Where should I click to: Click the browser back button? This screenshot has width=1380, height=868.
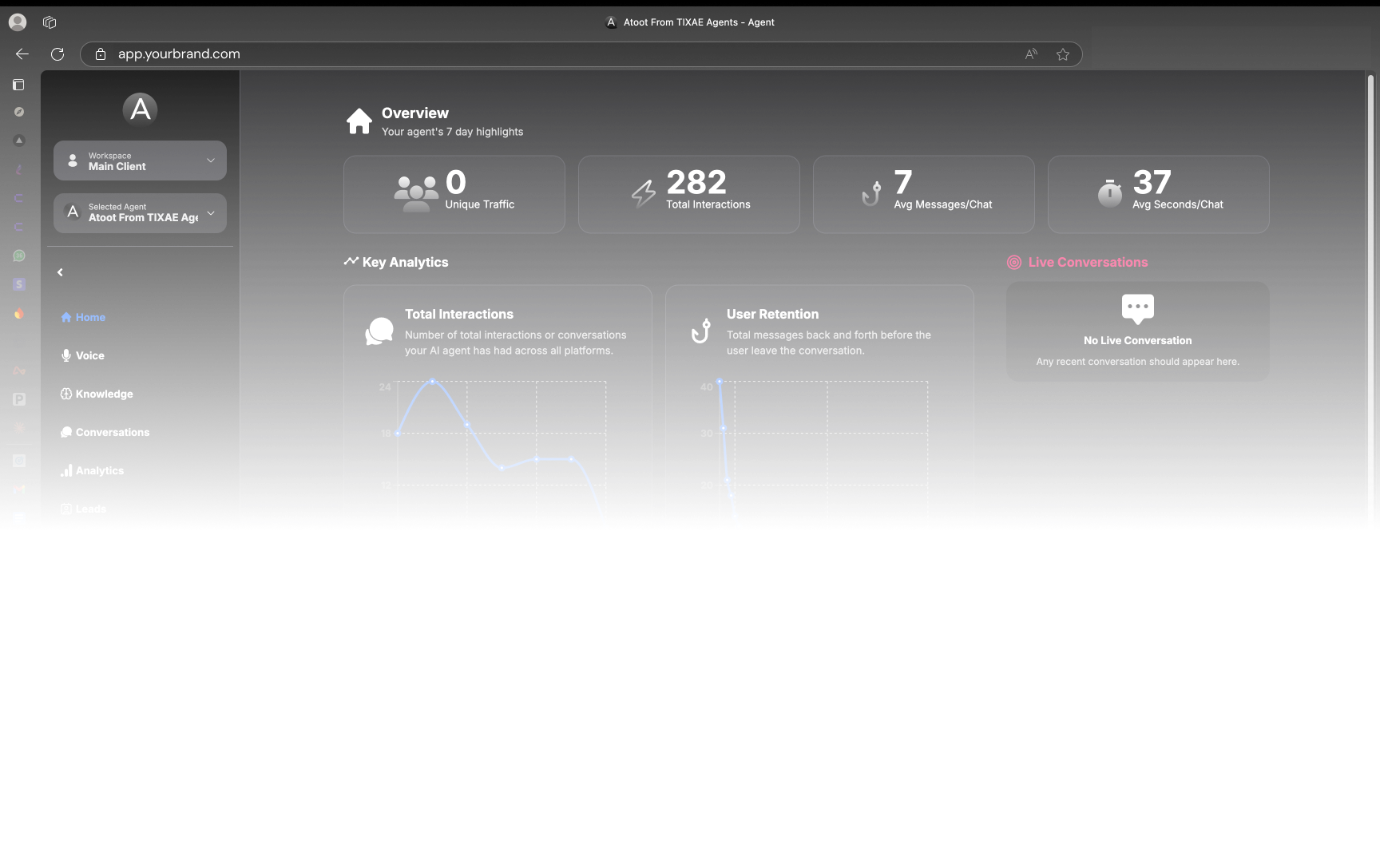pos(22,54)
